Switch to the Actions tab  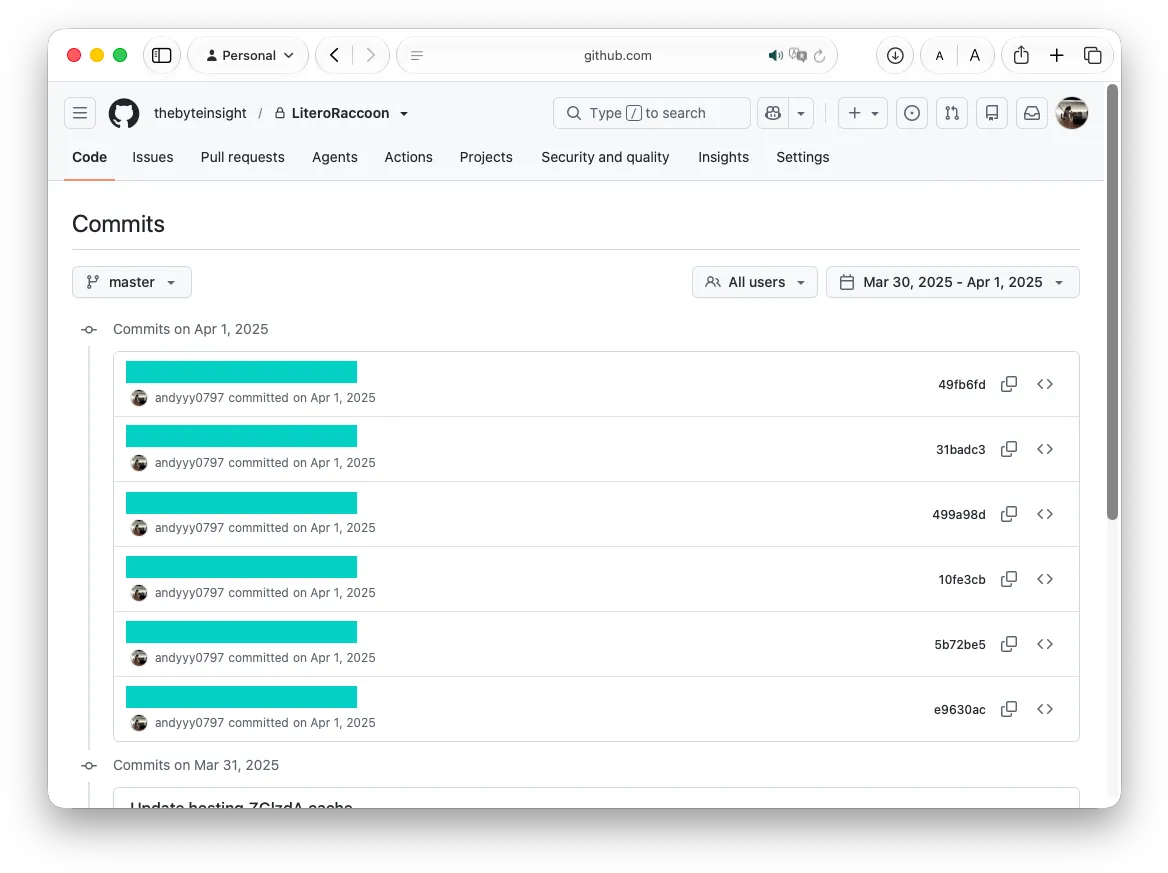[408, 157]
